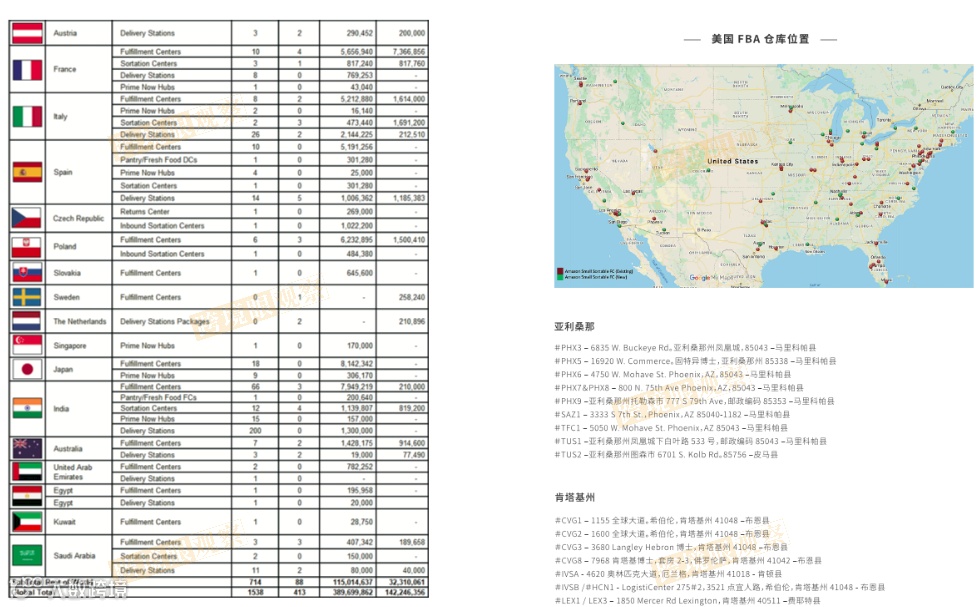
Task: Click the value '170,000' in Singapore row
Action: tap(359, 346)
